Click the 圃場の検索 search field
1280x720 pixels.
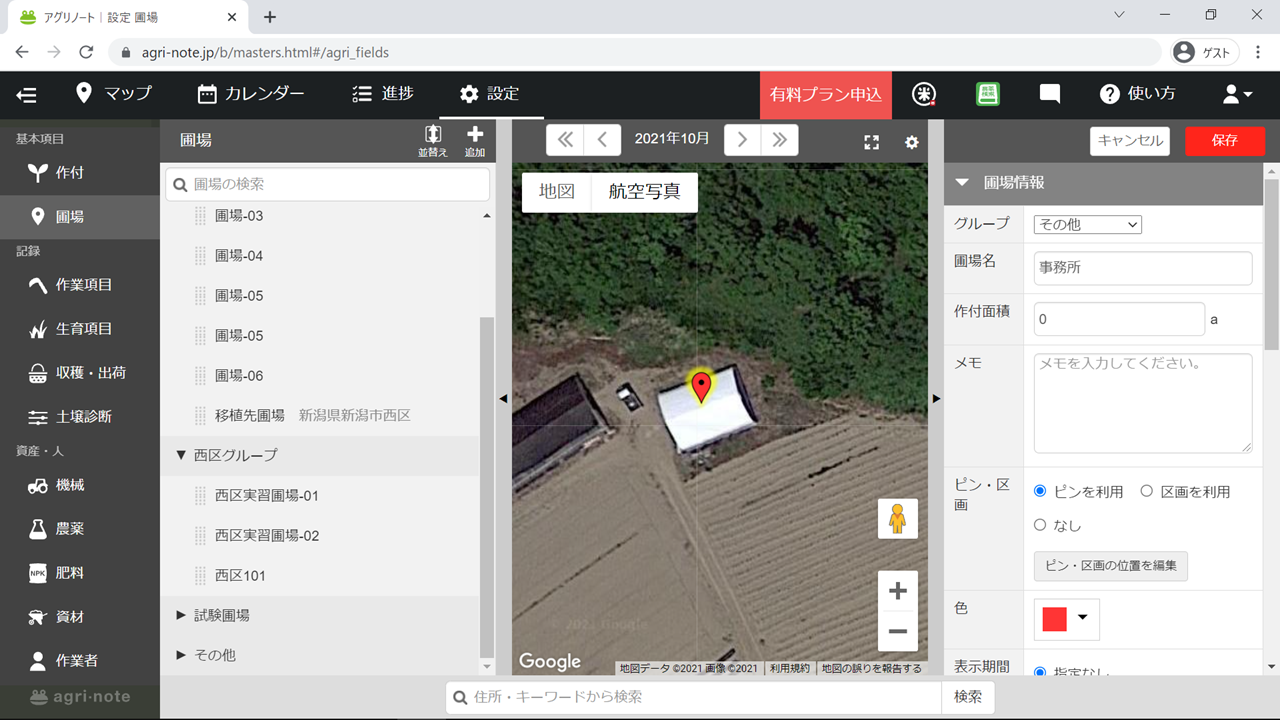pos(328,184)
